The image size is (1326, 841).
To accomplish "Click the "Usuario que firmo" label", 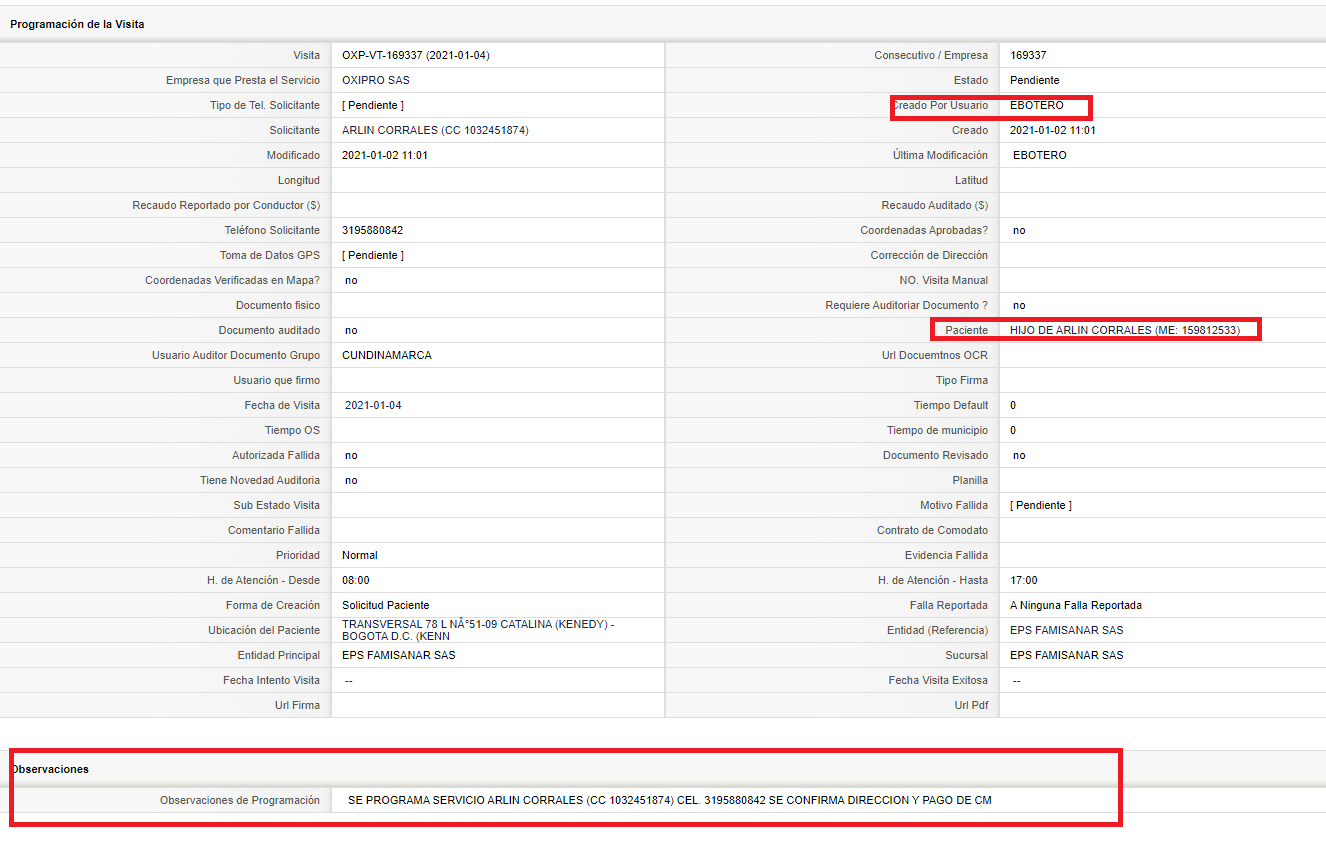I will pos(277,380).
